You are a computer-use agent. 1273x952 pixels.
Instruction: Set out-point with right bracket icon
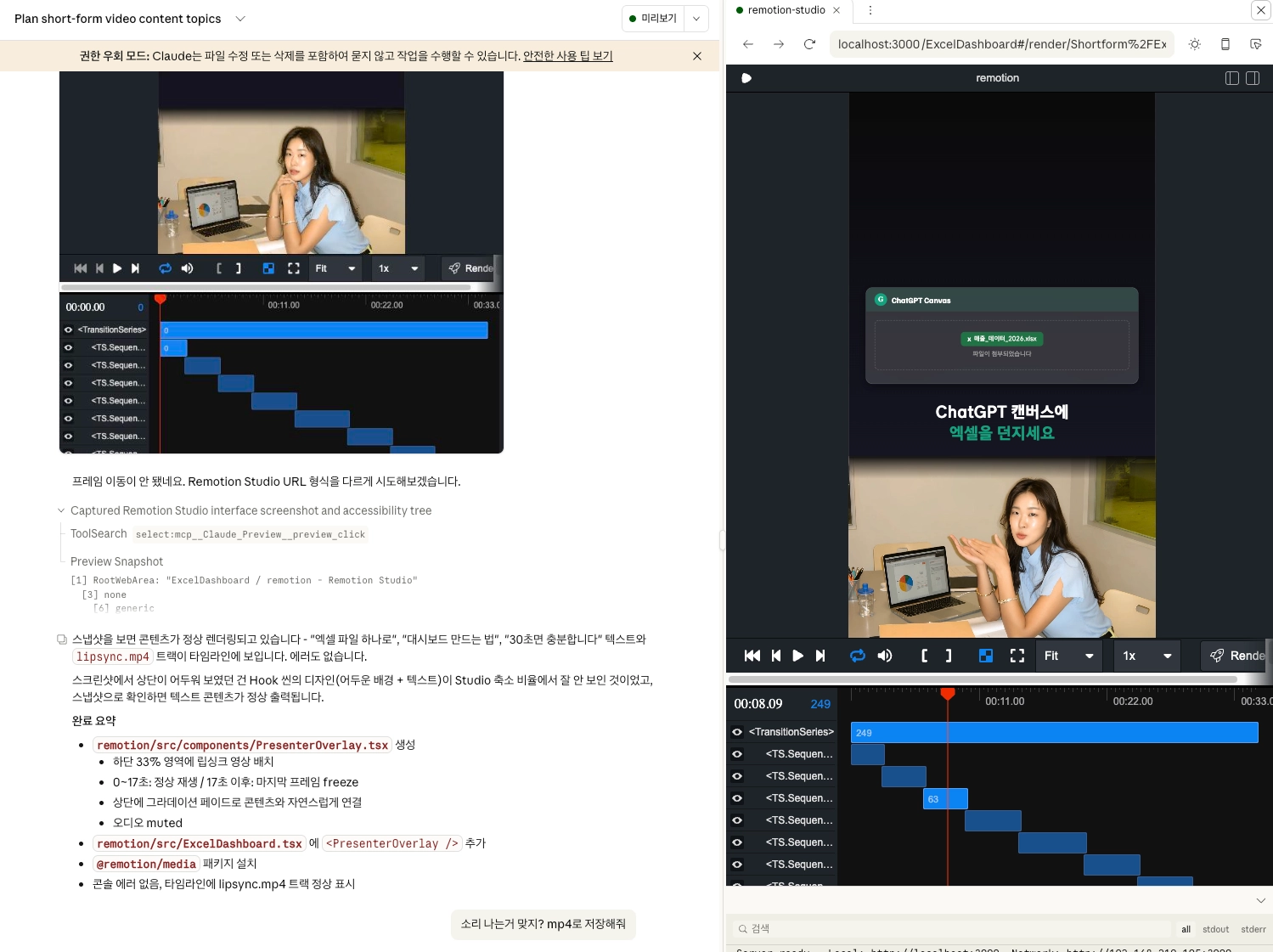pos(949,656)
